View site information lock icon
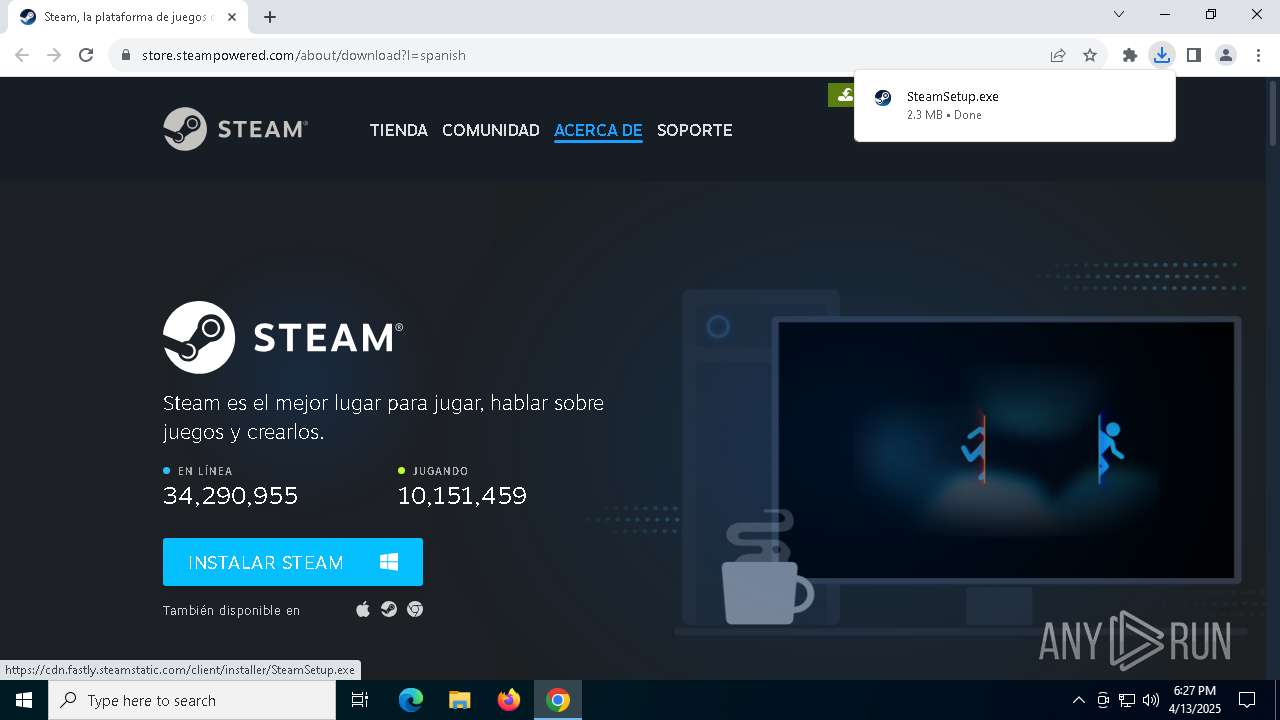The image size is (1280, 720). pyautogui.click(x=126, y=55)
